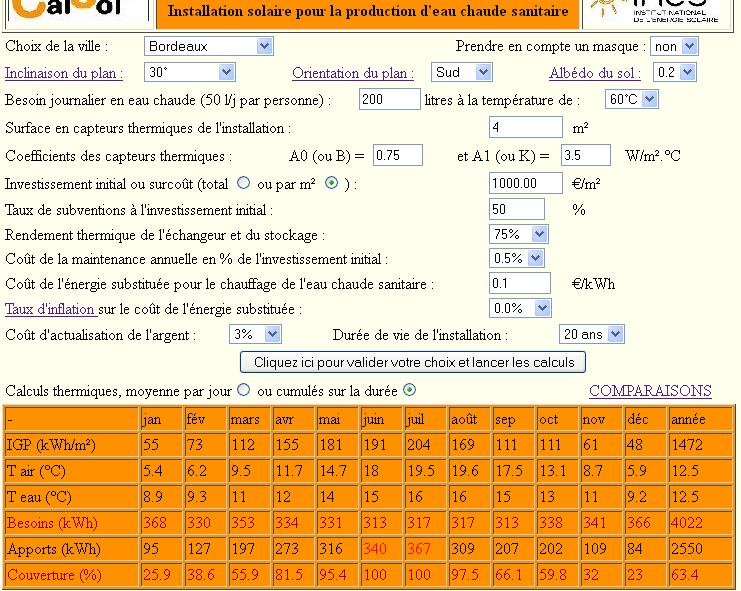741x591 pixels.
Task: Open the albédo dropdown showing 0.2
Action: tap(674, 72)
